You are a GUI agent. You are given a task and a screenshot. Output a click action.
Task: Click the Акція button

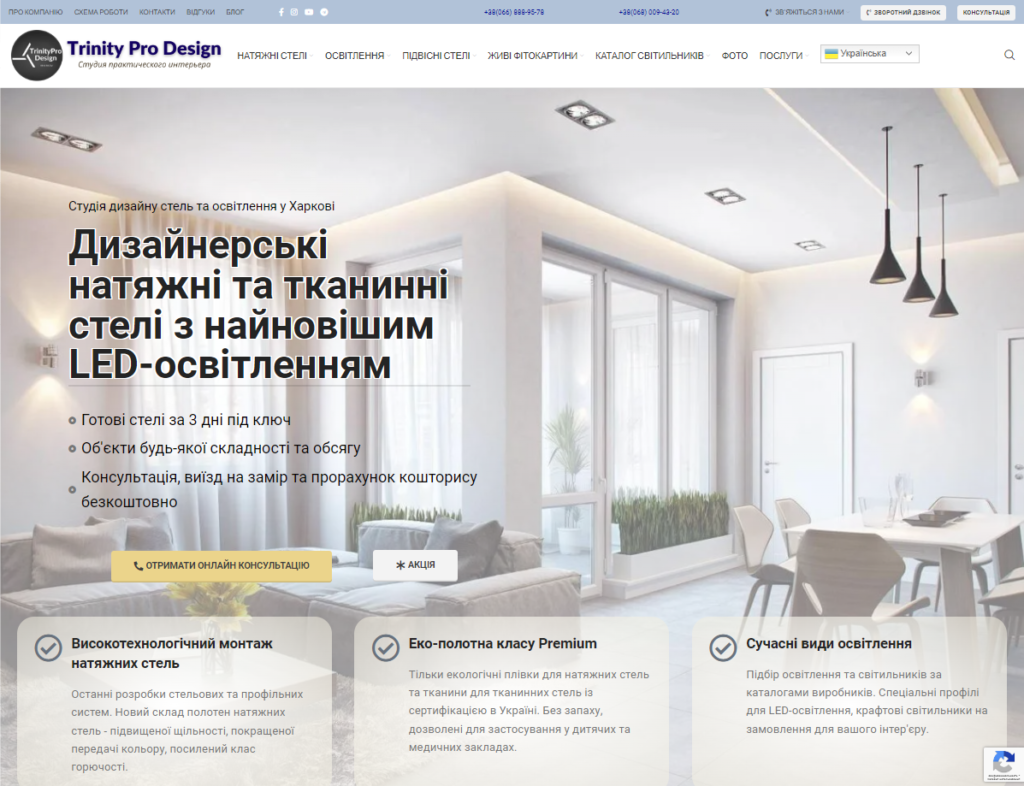click(x=415, y=565)
